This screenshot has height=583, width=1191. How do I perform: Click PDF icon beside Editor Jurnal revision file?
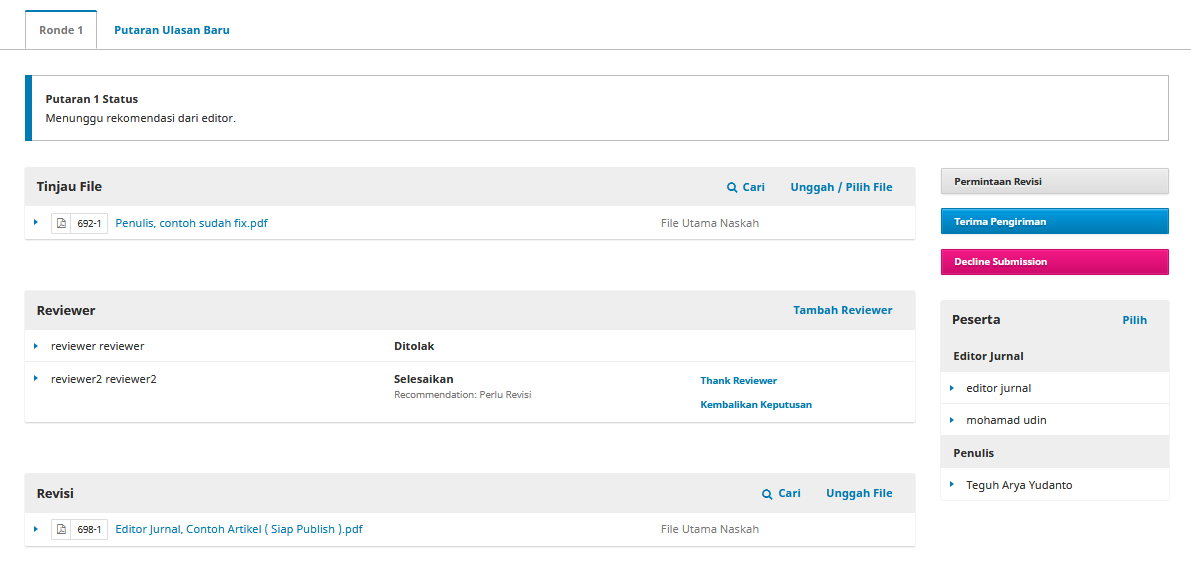(61, 530)
